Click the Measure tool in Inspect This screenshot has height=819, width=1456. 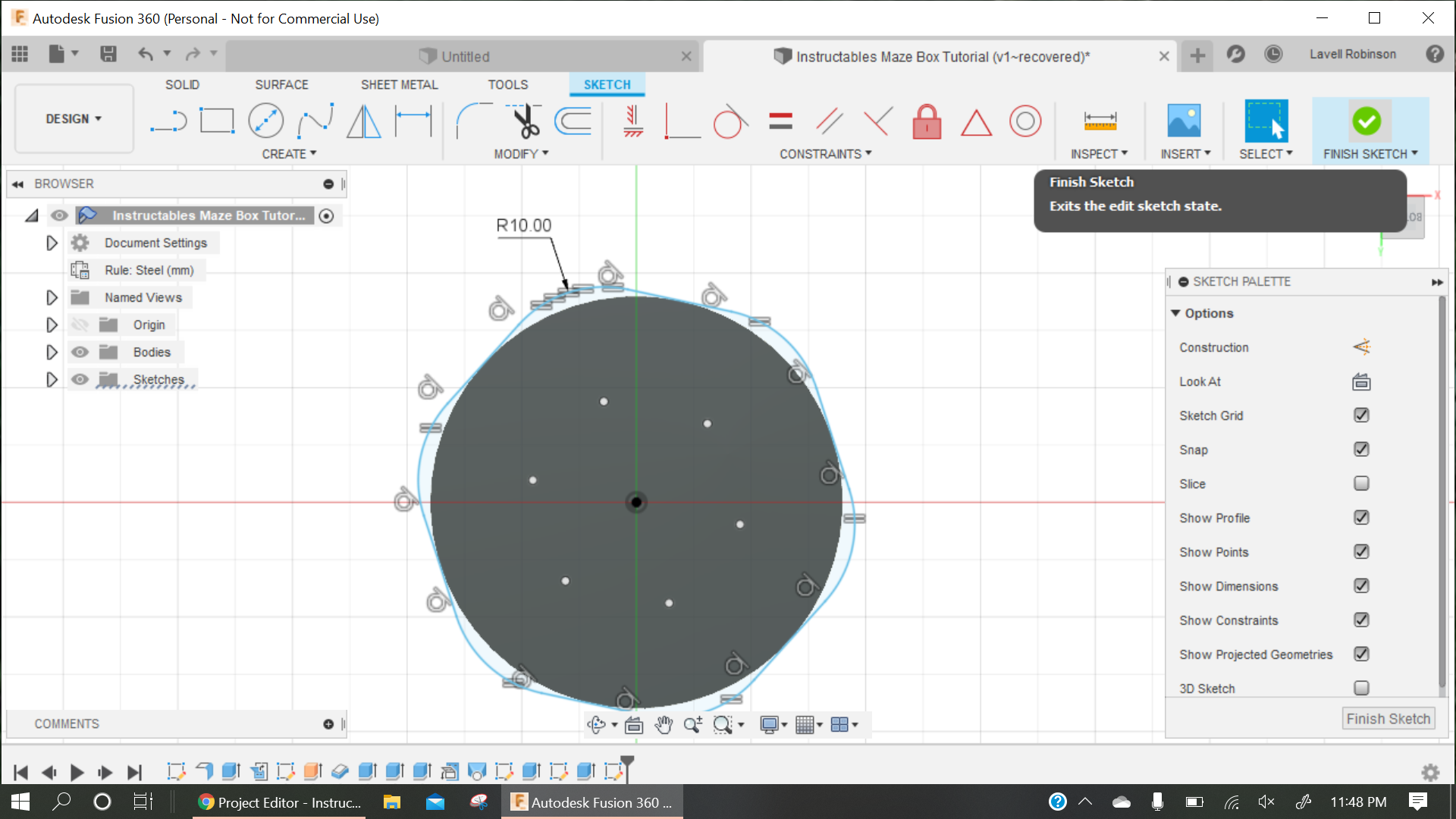click(1100, 121)
